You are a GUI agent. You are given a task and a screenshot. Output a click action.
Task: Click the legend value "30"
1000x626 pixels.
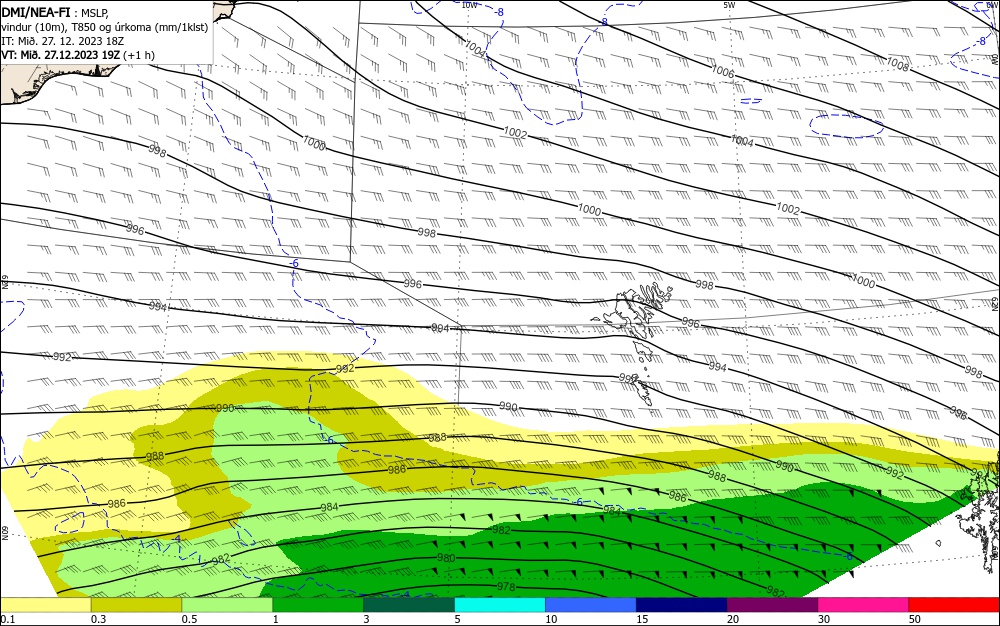[824, 619]
